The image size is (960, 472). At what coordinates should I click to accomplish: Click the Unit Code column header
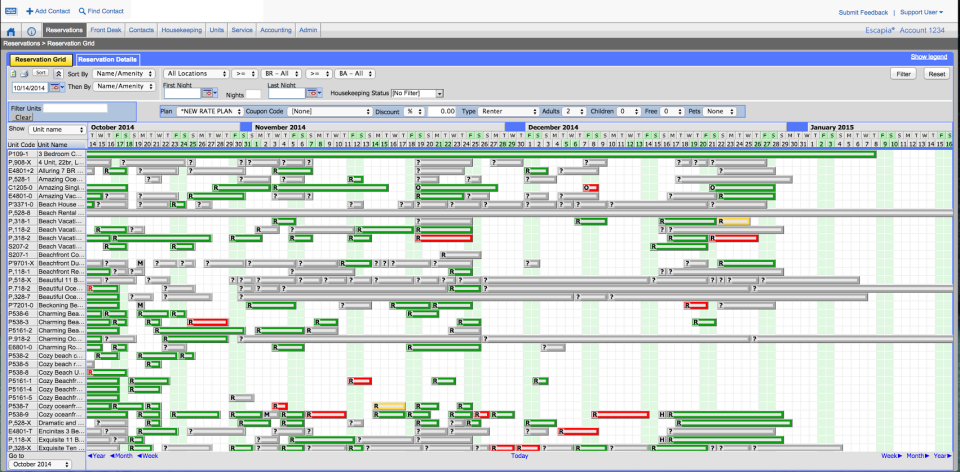(21, 144)
